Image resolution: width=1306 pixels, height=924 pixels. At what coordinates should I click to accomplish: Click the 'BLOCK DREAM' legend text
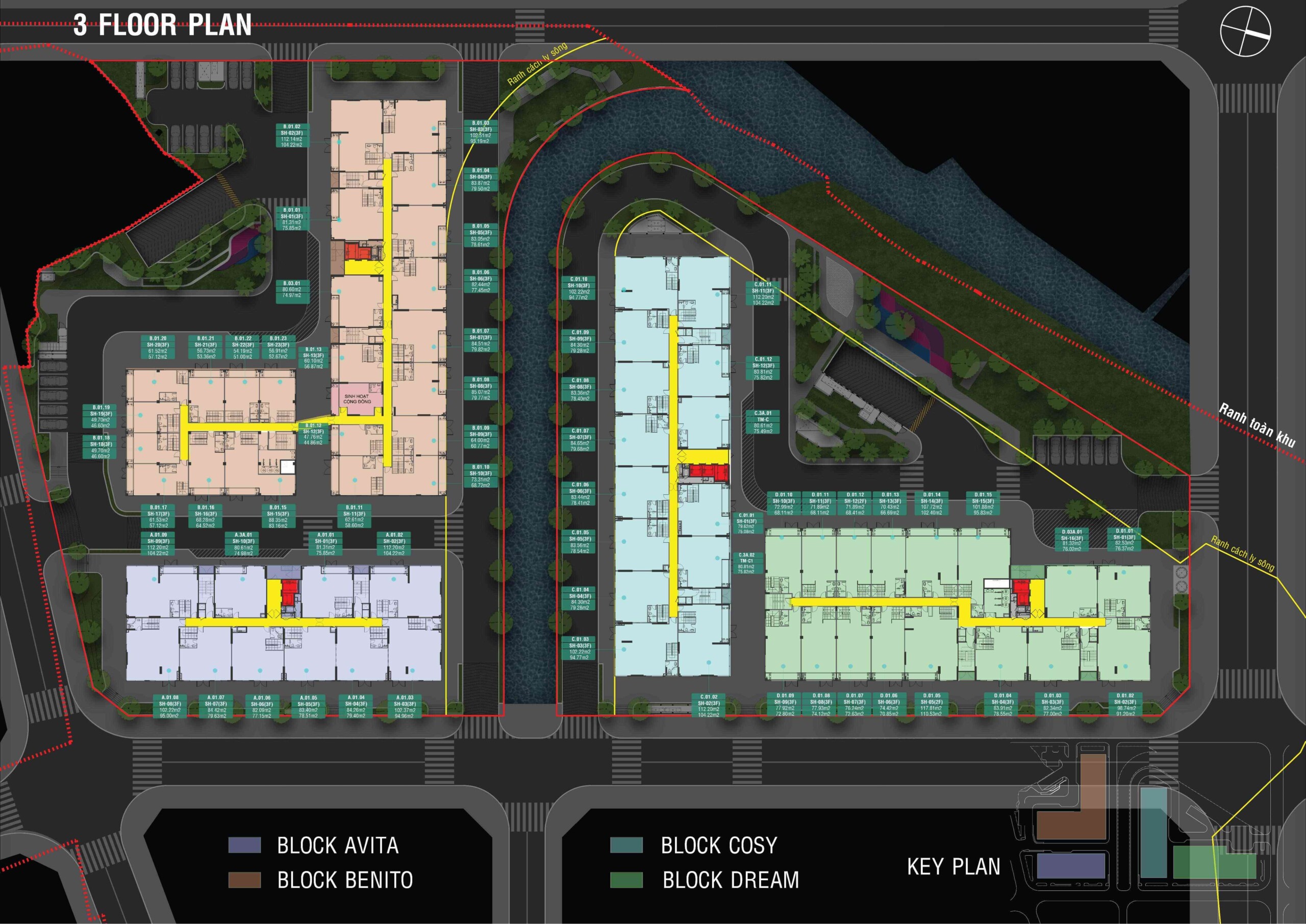[731, 880]
